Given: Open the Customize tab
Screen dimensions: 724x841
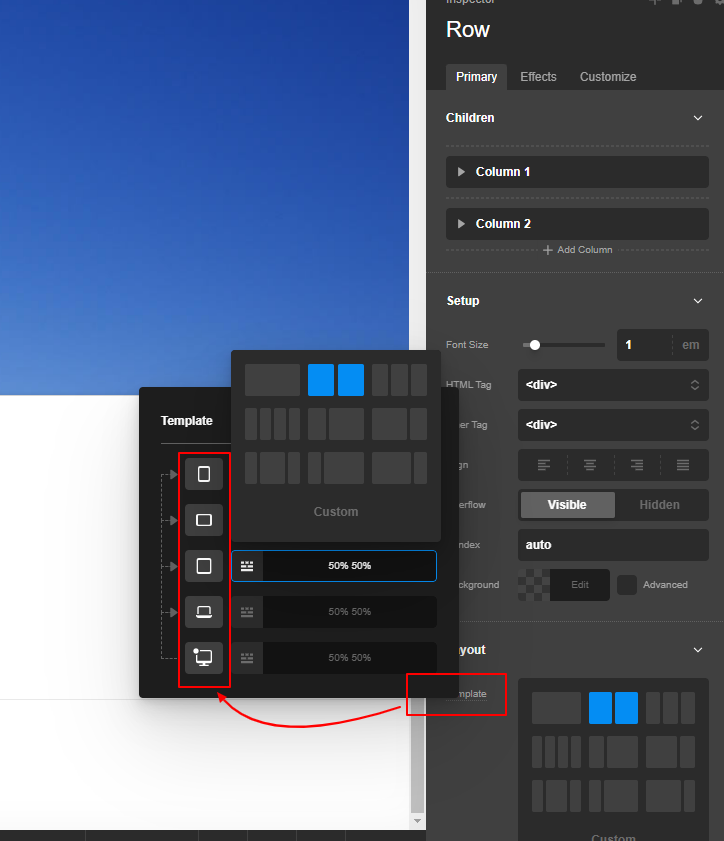Looking at the screenshot, I should point(608,77).
